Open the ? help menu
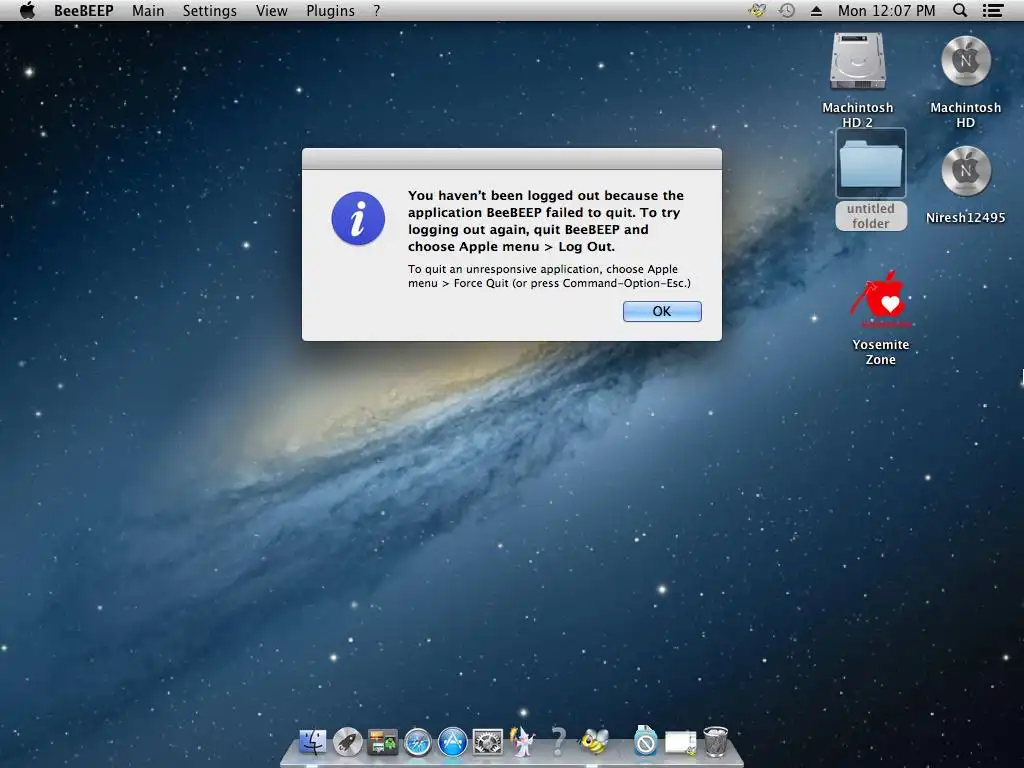 (377, 10)
